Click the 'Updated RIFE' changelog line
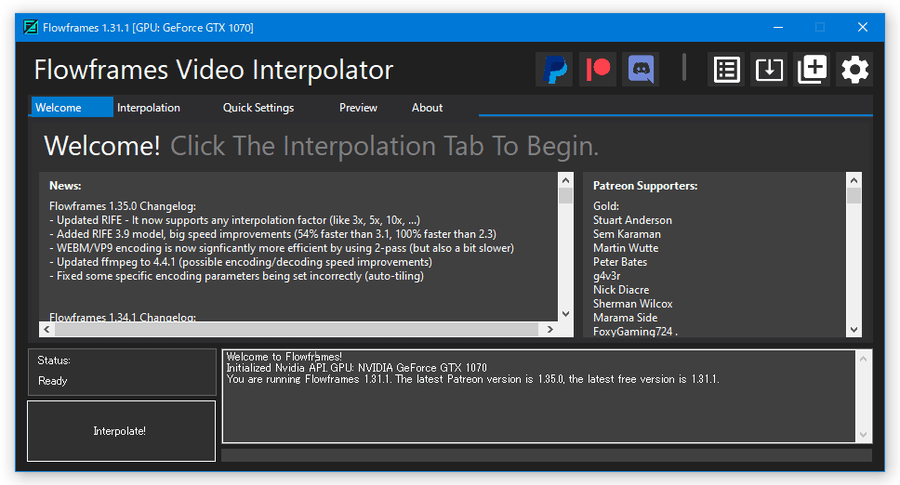The width and height of the screenshot is (900, 485). [235, 220]
